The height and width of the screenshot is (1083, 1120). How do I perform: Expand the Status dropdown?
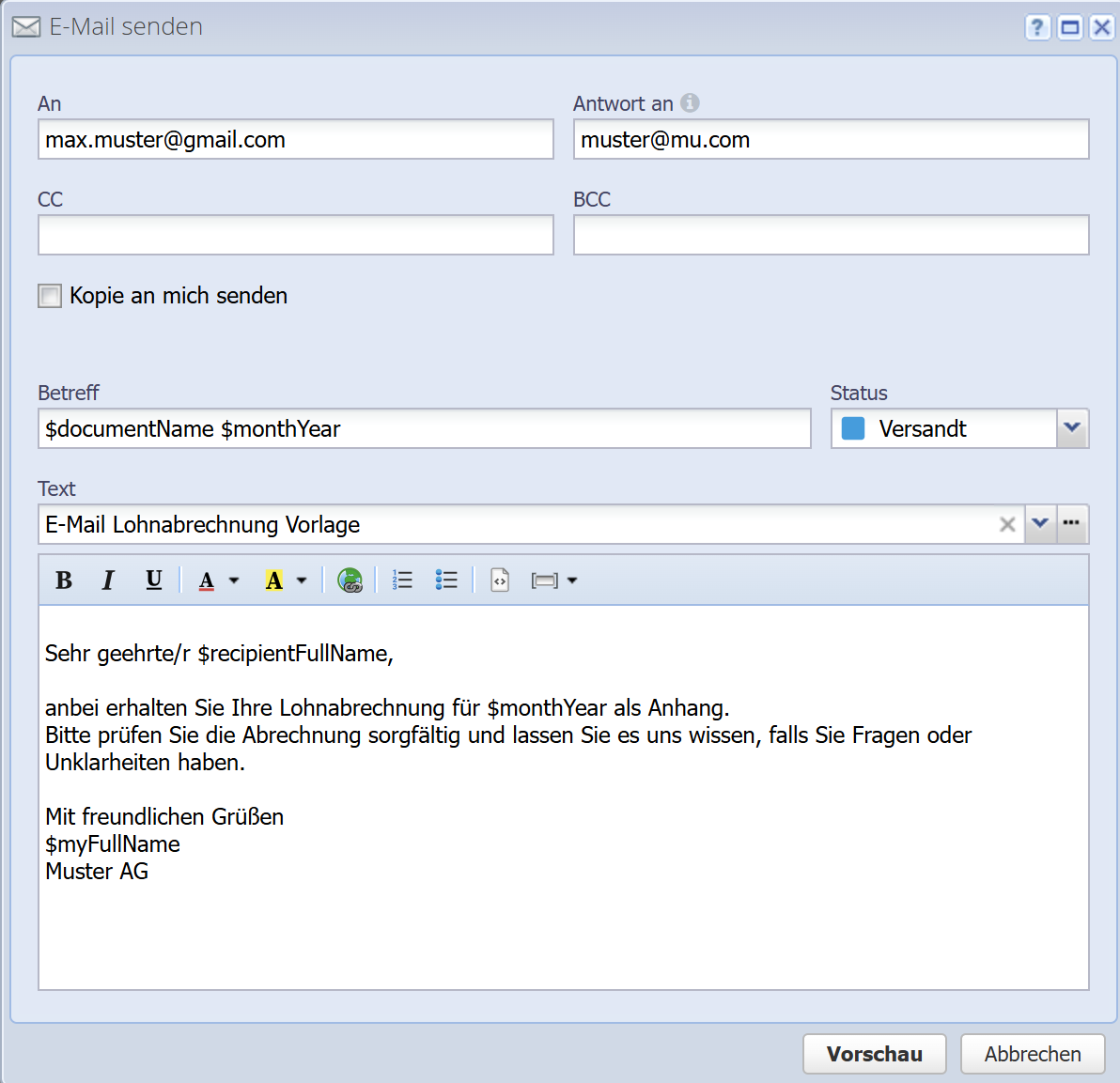pyautogui.click(x=1072, y=428)
